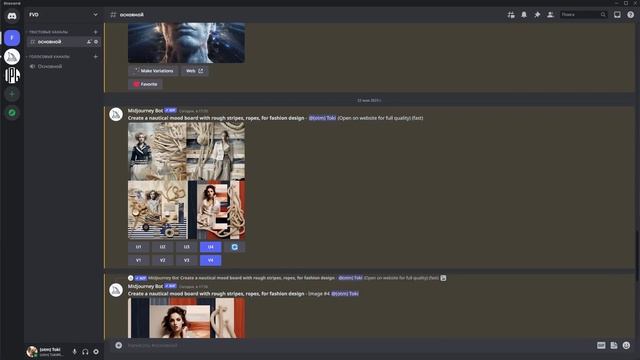Click the U3 upscale button
Viewport: 640px width, 360px height.
pyautogui.click(x=187, y=247)
